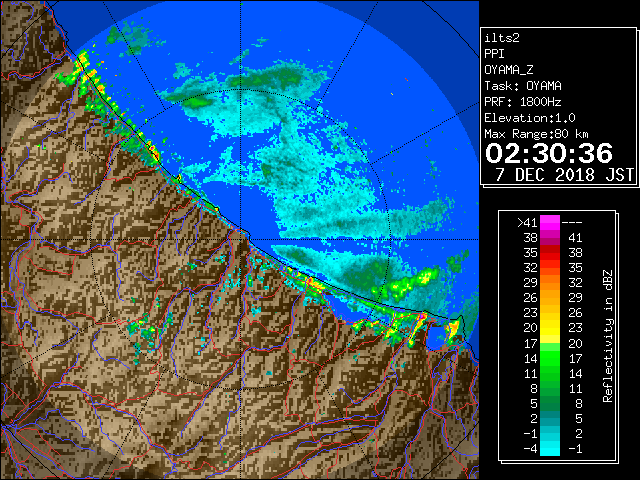Select the date "7 DEC 2018 JST"
This screenshot has width=640, height=480.
pos(564,175)
